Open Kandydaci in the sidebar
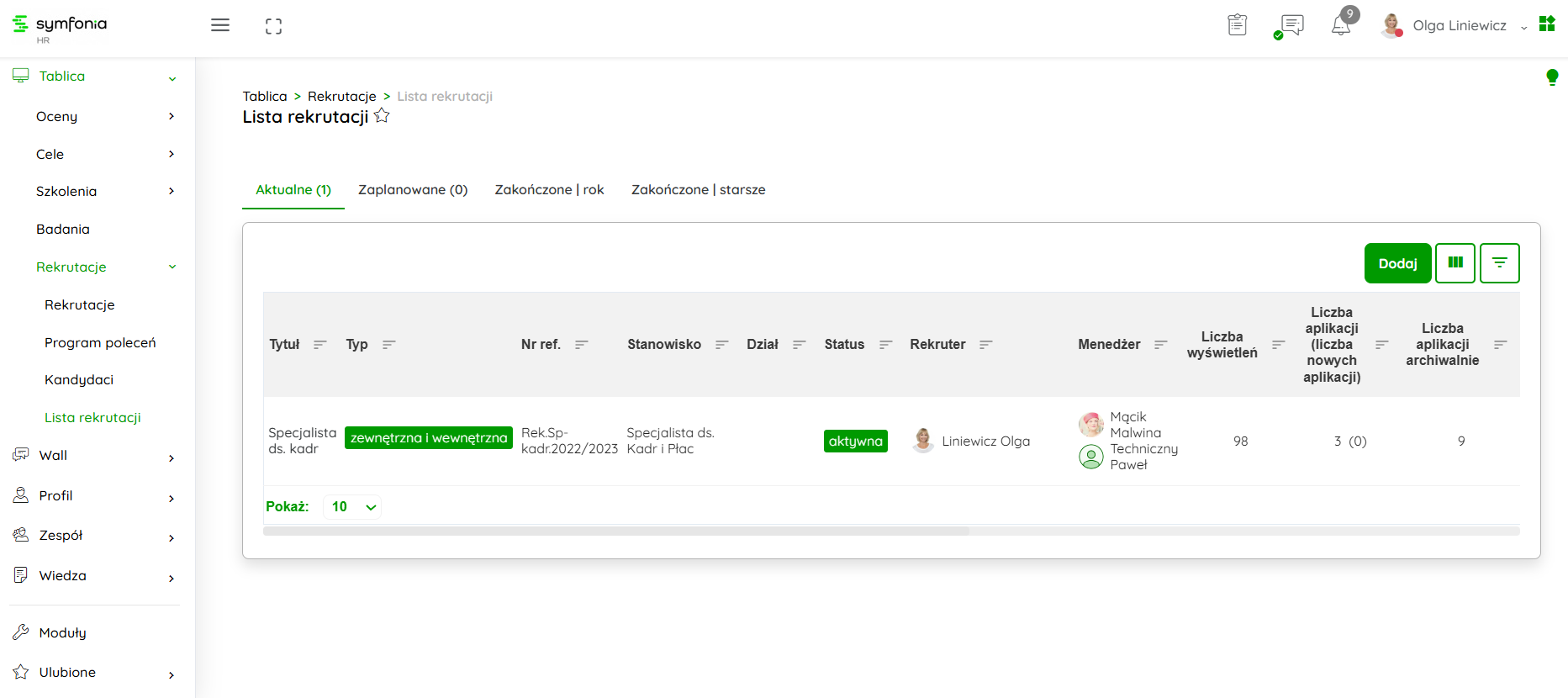Viewport: 1568px width, 698px height. (79, 379)
